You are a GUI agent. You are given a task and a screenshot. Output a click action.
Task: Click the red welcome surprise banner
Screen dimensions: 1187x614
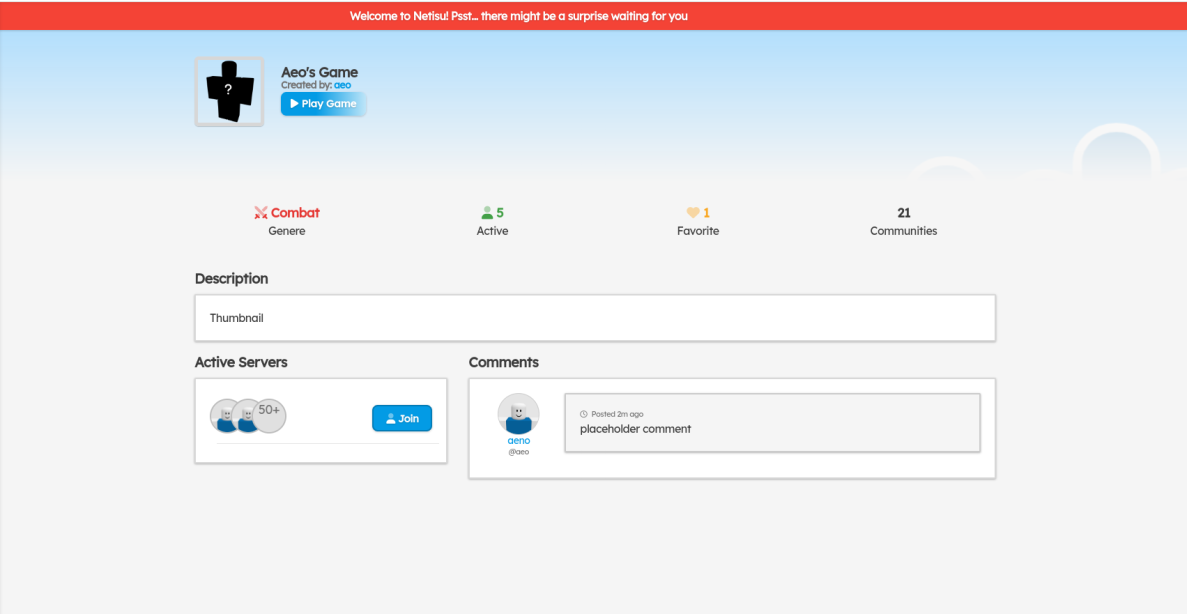[518, 16]
